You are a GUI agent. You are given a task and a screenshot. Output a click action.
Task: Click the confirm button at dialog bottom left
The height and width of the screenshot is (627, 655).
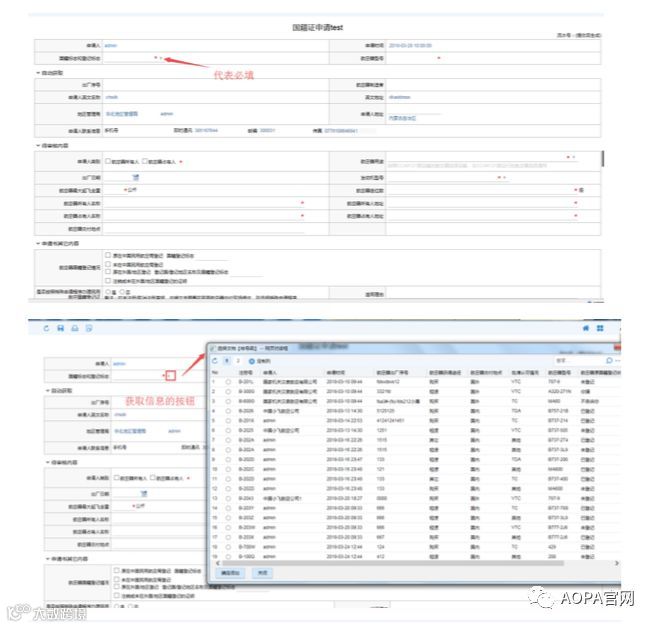coord(230,573)
